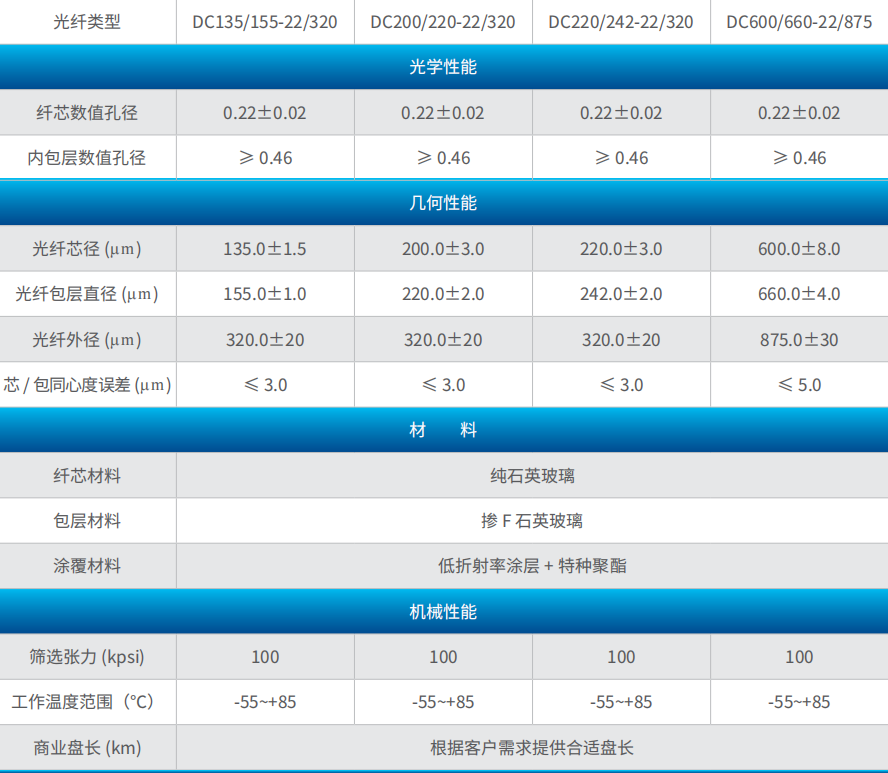Click the 低折射率涂层 + 特种聚酯 coating cell
888x773 pixels.
[532, 566]
